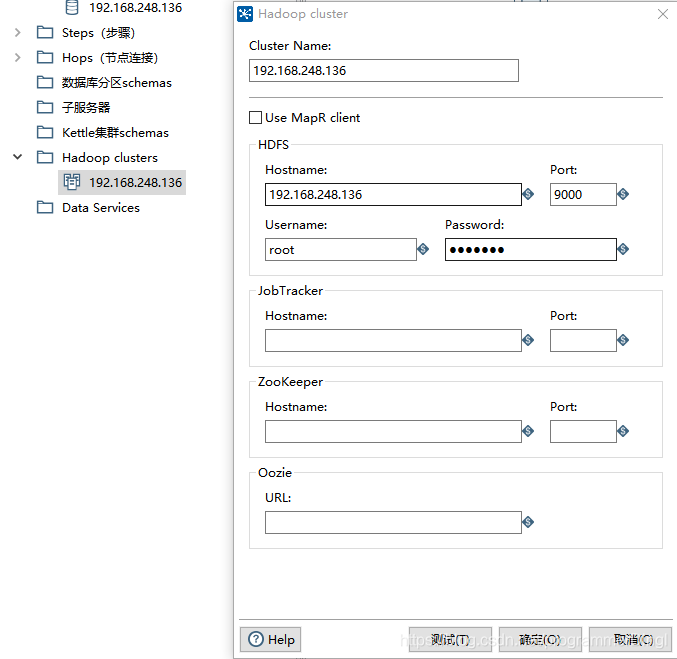Select the Data Services tree item
The image size is (677, 659).
(101, 207)
